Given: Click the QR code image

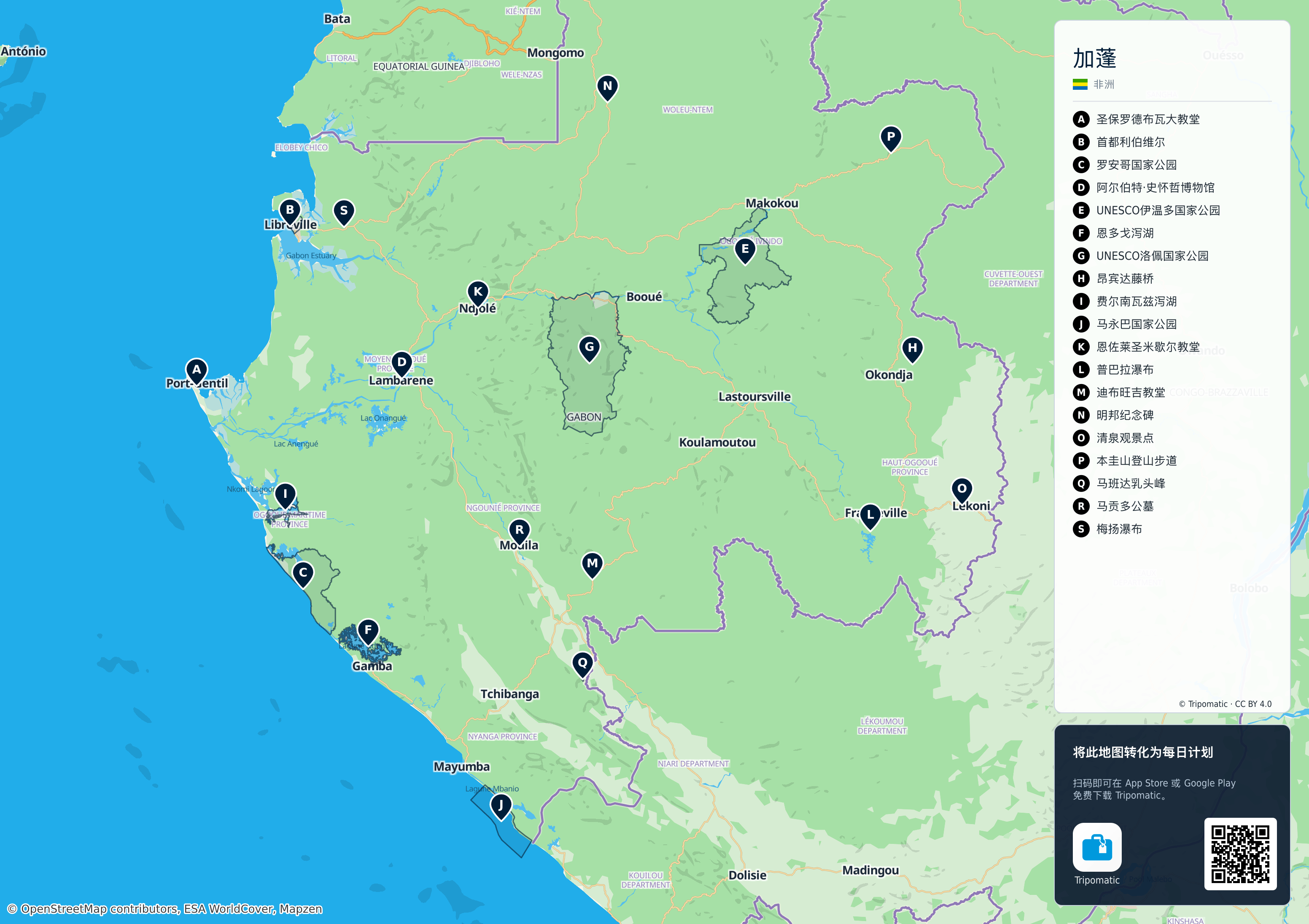Looking at the screenshot, I should pos(1240,853).
